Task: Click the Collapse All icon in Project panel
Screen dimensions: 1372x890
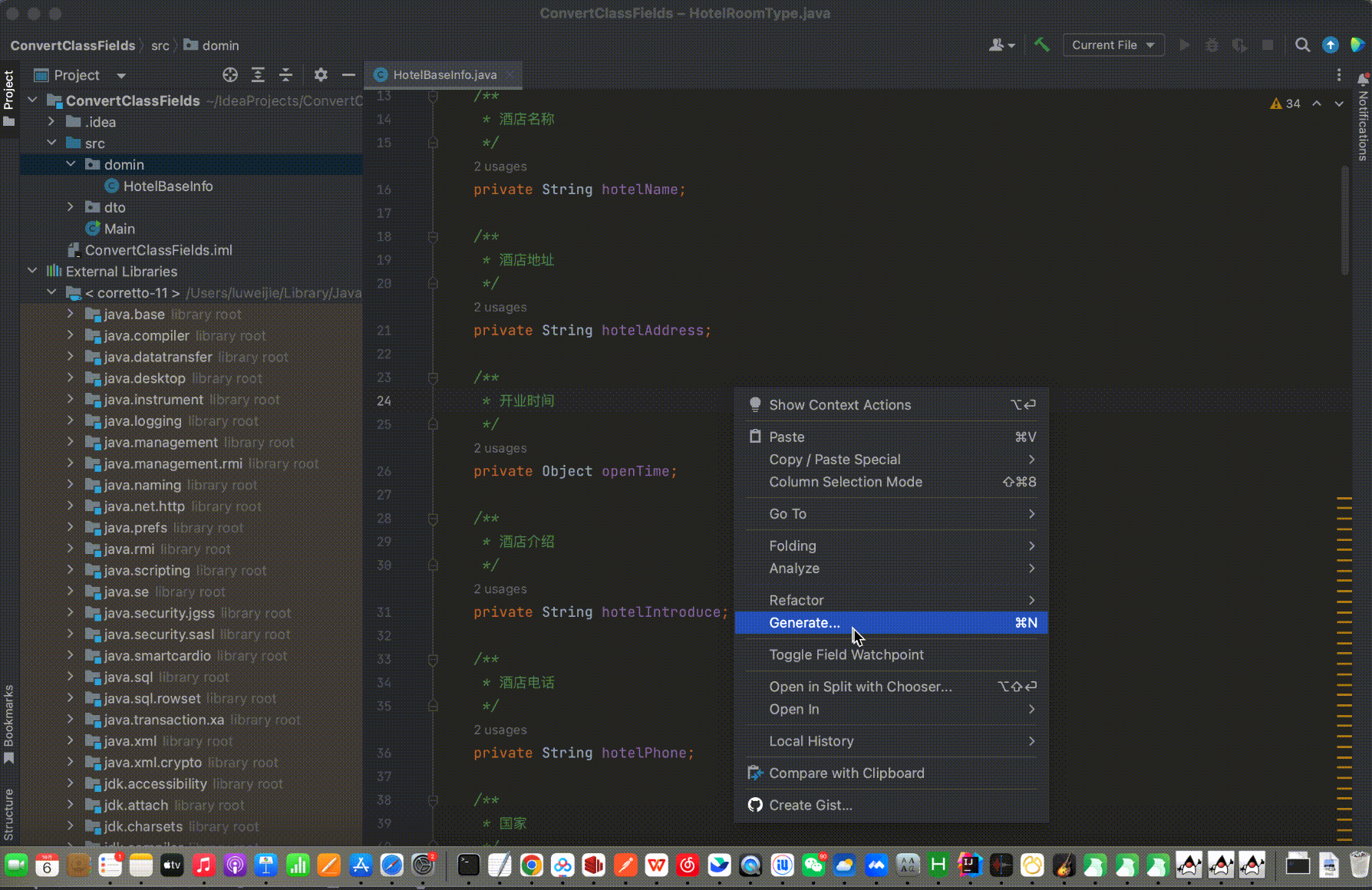Action: pos(285,75)
